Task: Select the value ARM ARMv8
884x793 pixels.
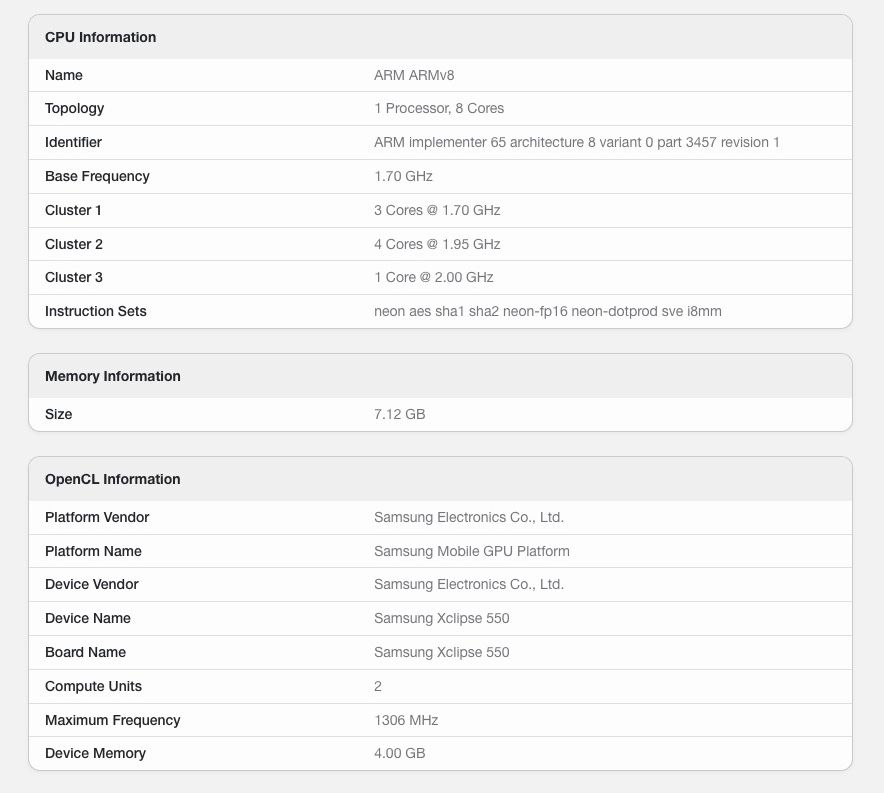Action: [414, 75]
